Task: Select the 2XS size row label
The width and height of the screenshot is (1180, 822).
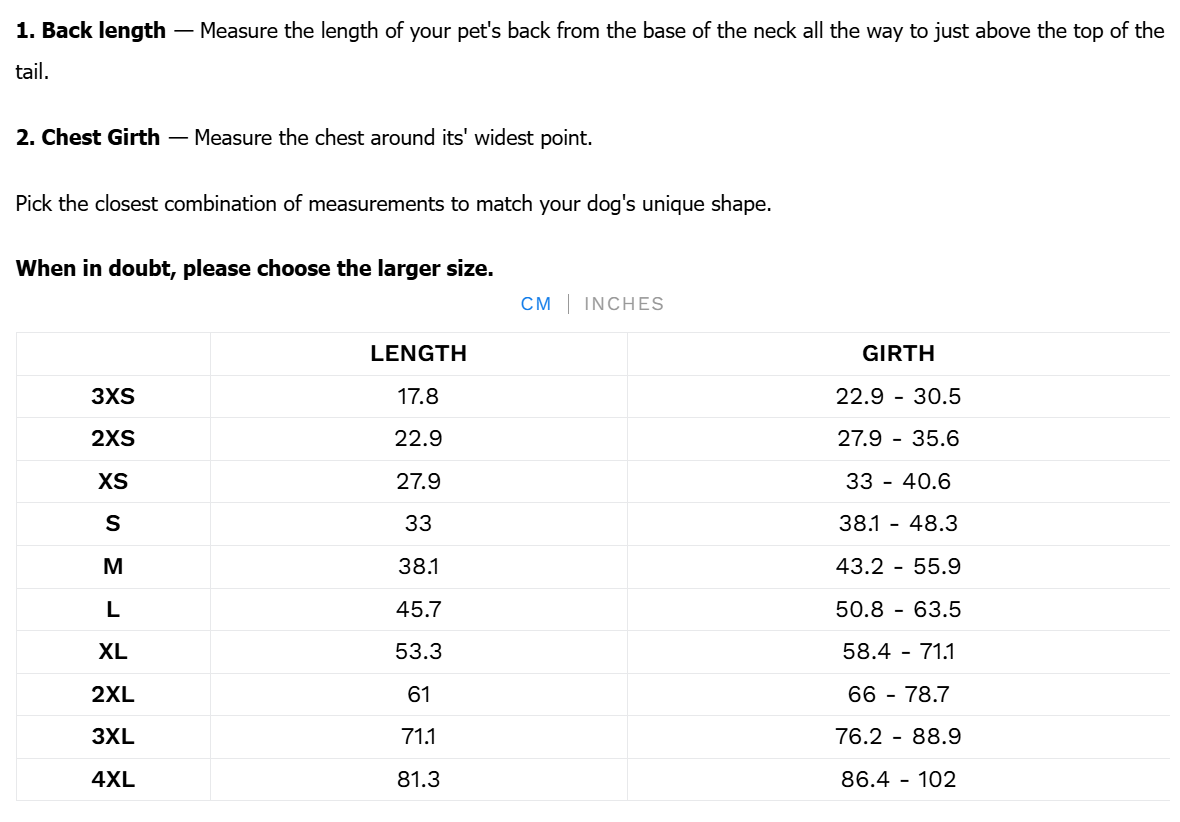Action: click(113, 438)
